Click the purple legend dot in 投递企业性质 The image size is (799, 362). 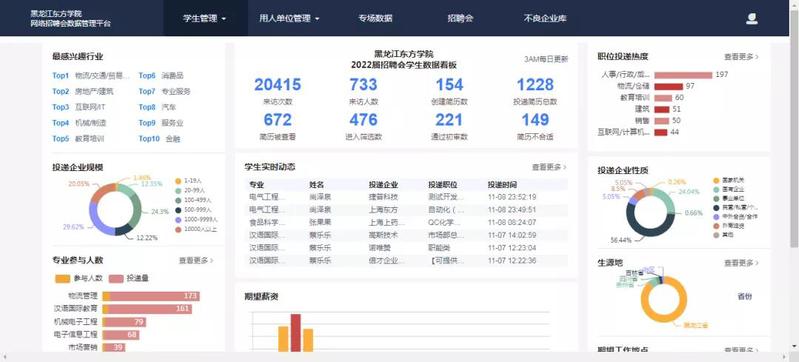point(716,217)
